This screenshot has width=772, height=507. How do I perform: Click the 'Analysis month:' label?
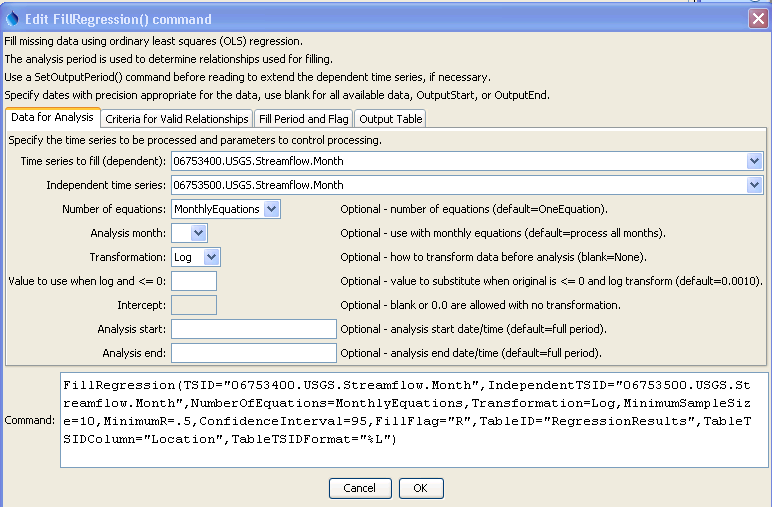[128, 233]
